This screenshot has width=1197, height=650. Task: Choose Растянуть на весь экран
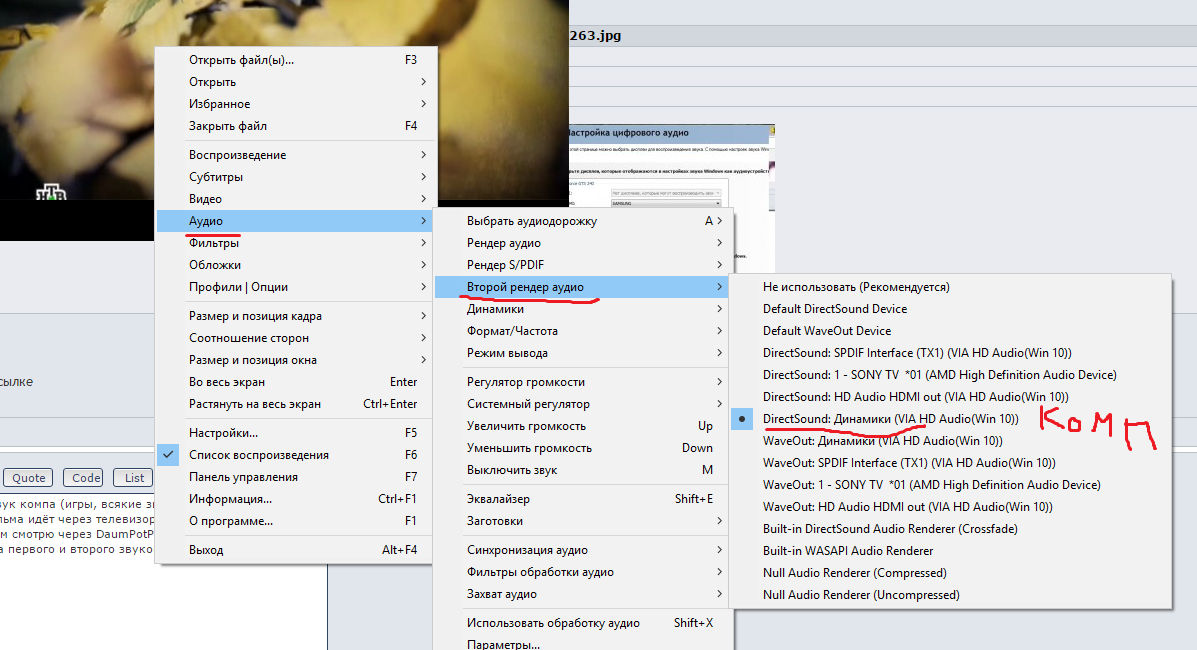[x=295, y=404]
